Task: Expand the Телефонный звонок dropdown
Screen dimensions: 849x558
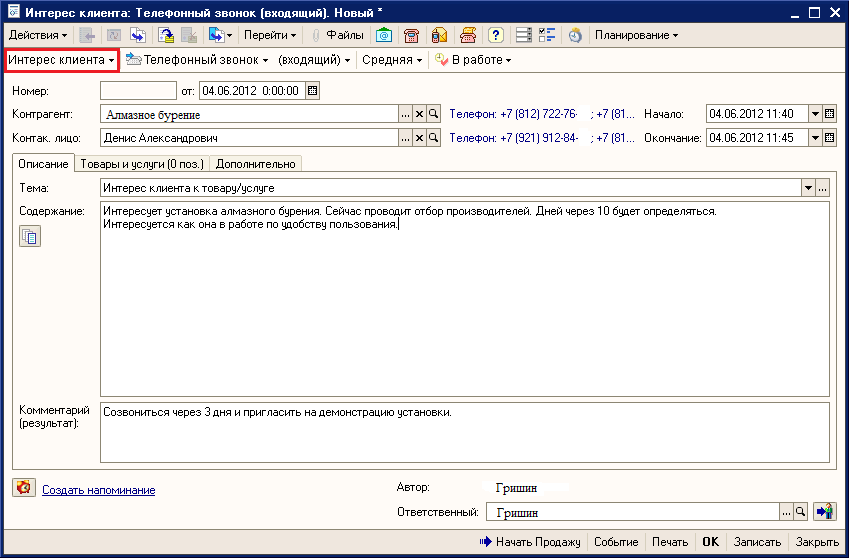Action: pyautogui.click(x=197, y=60)
